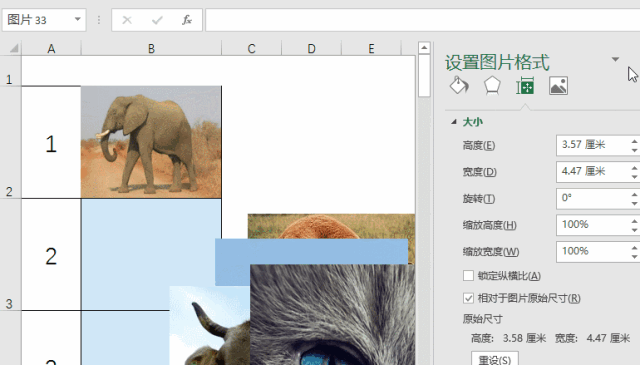Select column A header

coord(51,49)
